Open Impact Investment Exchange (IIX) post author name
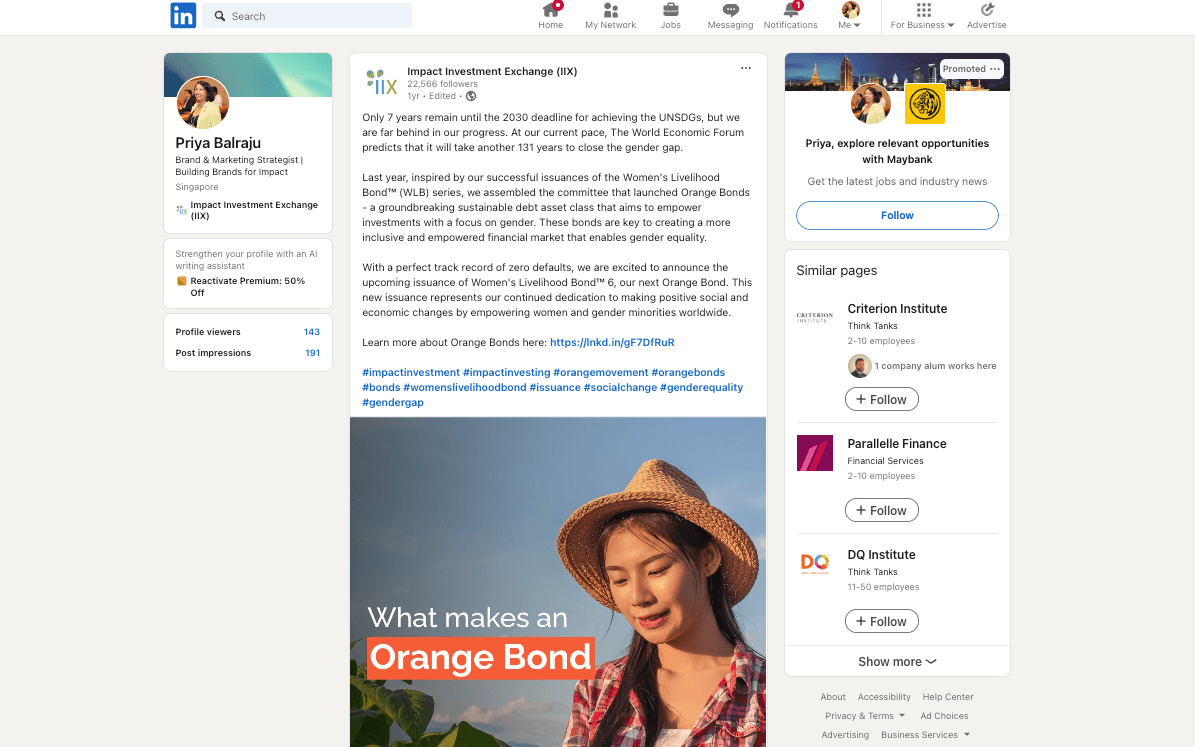Viewport: 1195px width, 747px height. (492, 72)
